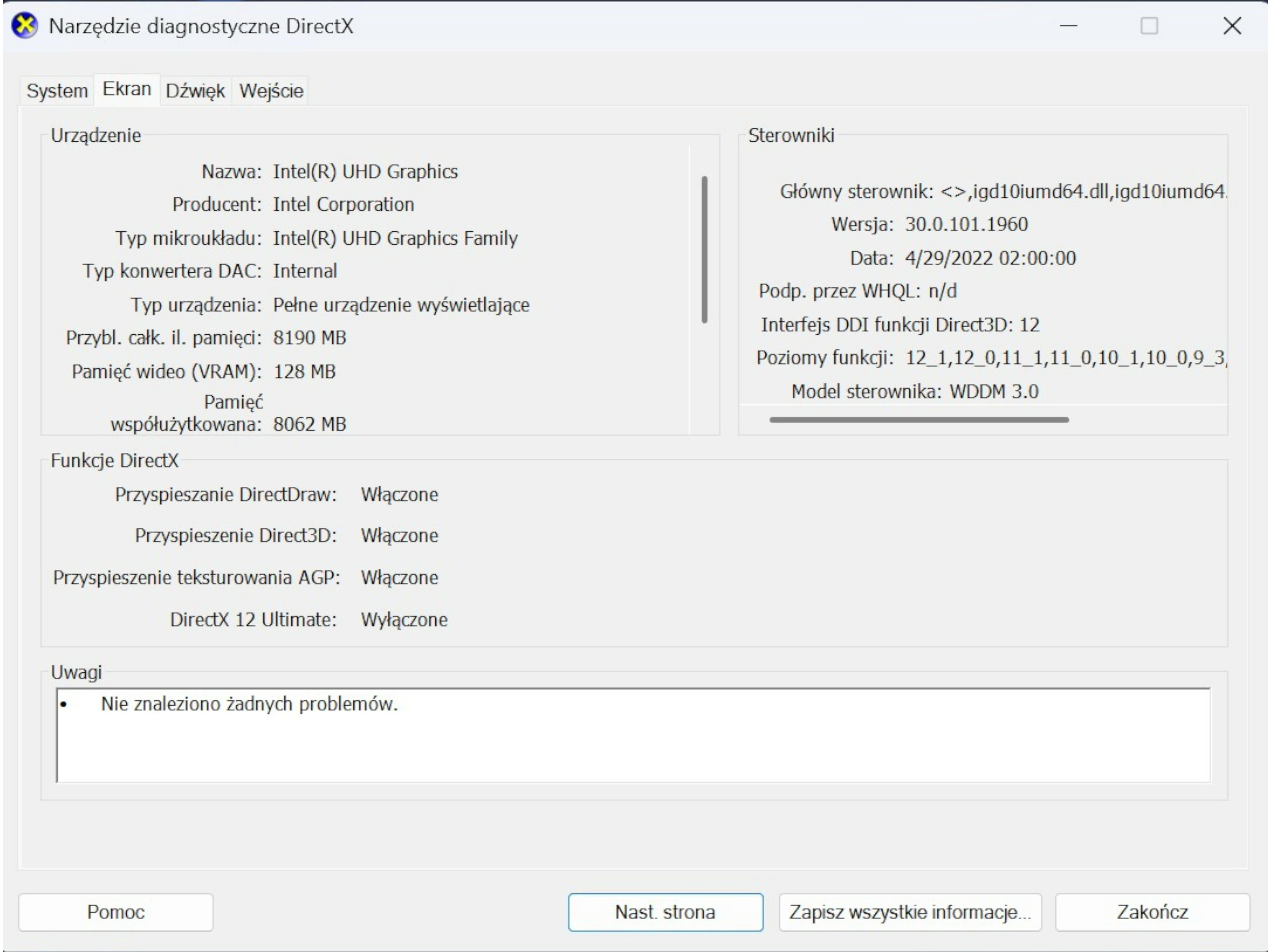Click the '8062 MB' shared memory value
Screen dimensions: 1270x952
[309, 424]
